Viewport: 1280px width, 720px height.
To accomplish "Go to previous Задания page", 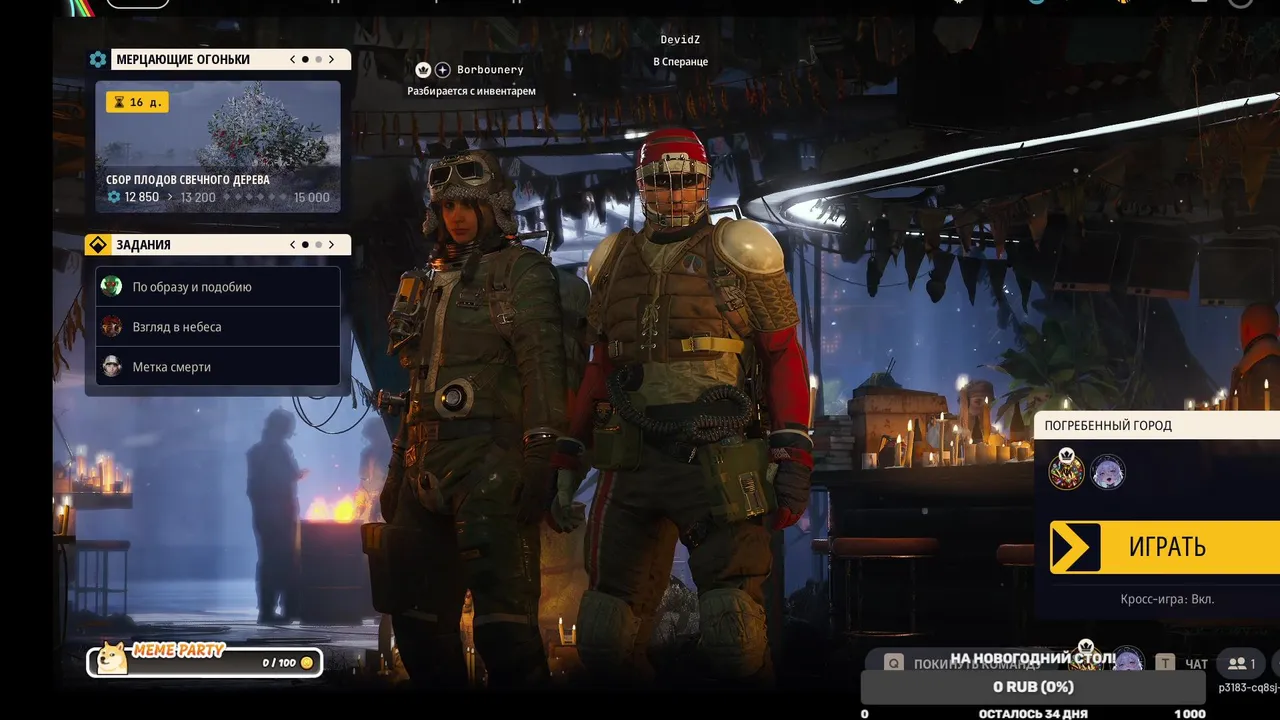I will coord(292,244).
